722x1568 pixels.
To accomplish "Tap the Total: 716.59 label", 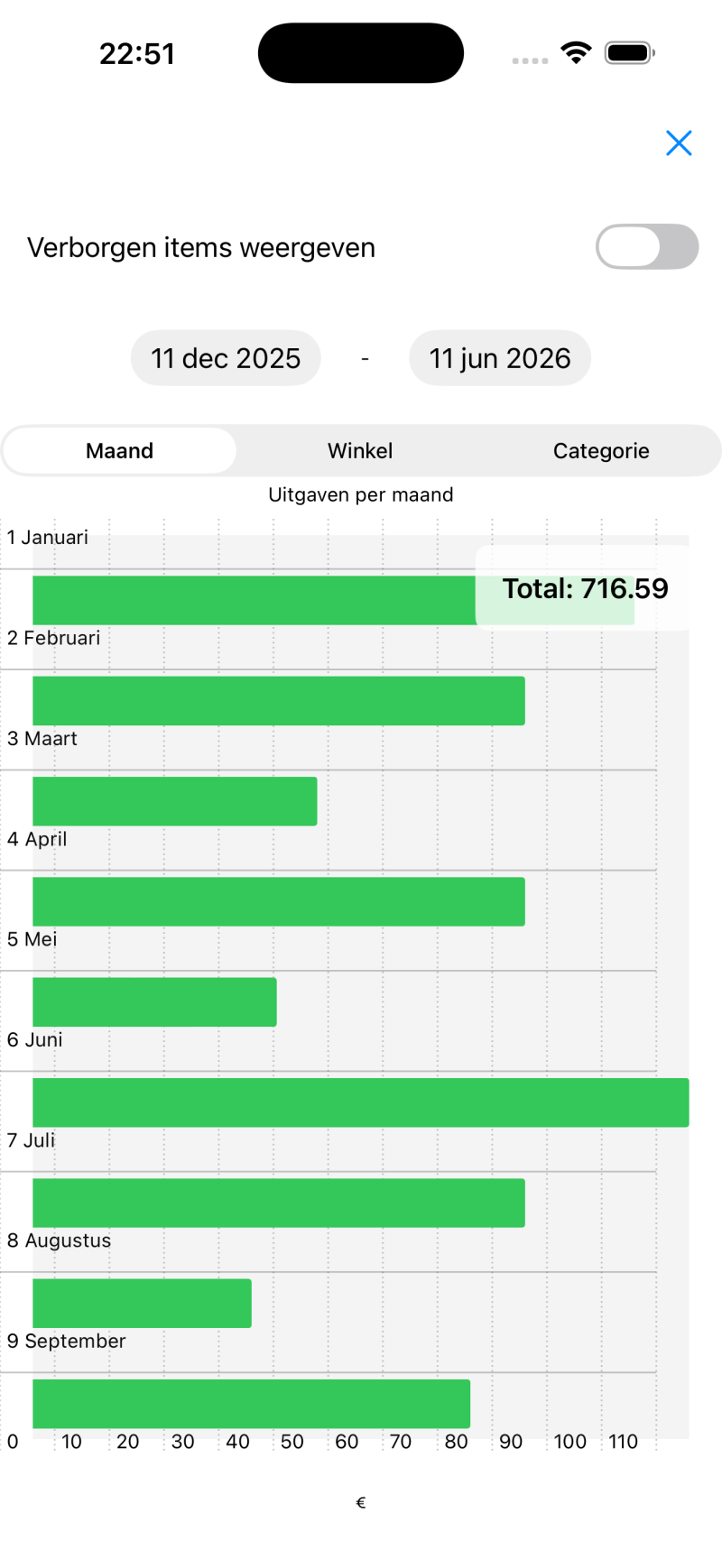I will (x=585, y=588).
